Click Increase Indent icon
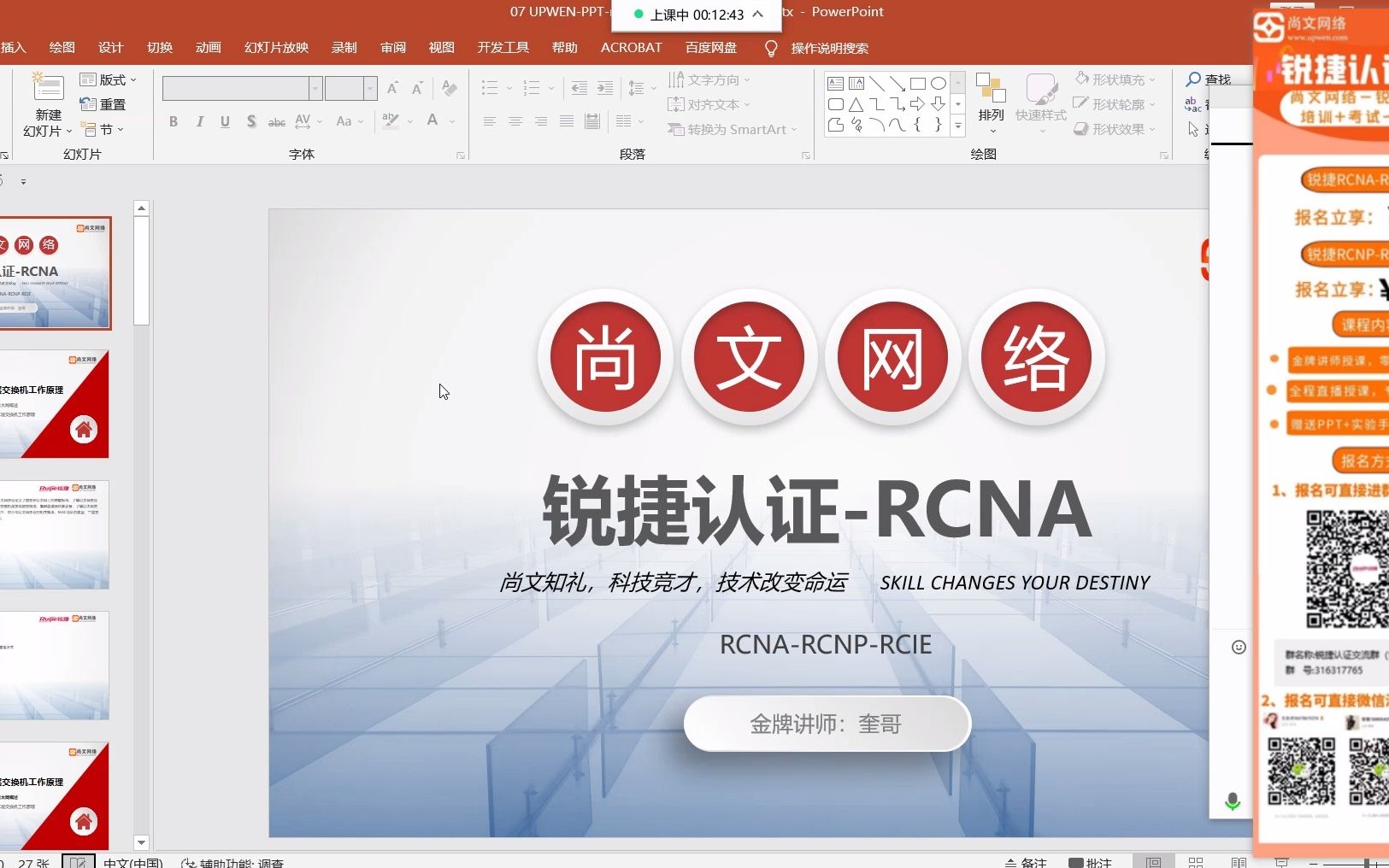The width and height of the screenshot is (1389, 868). pos(605,88)
